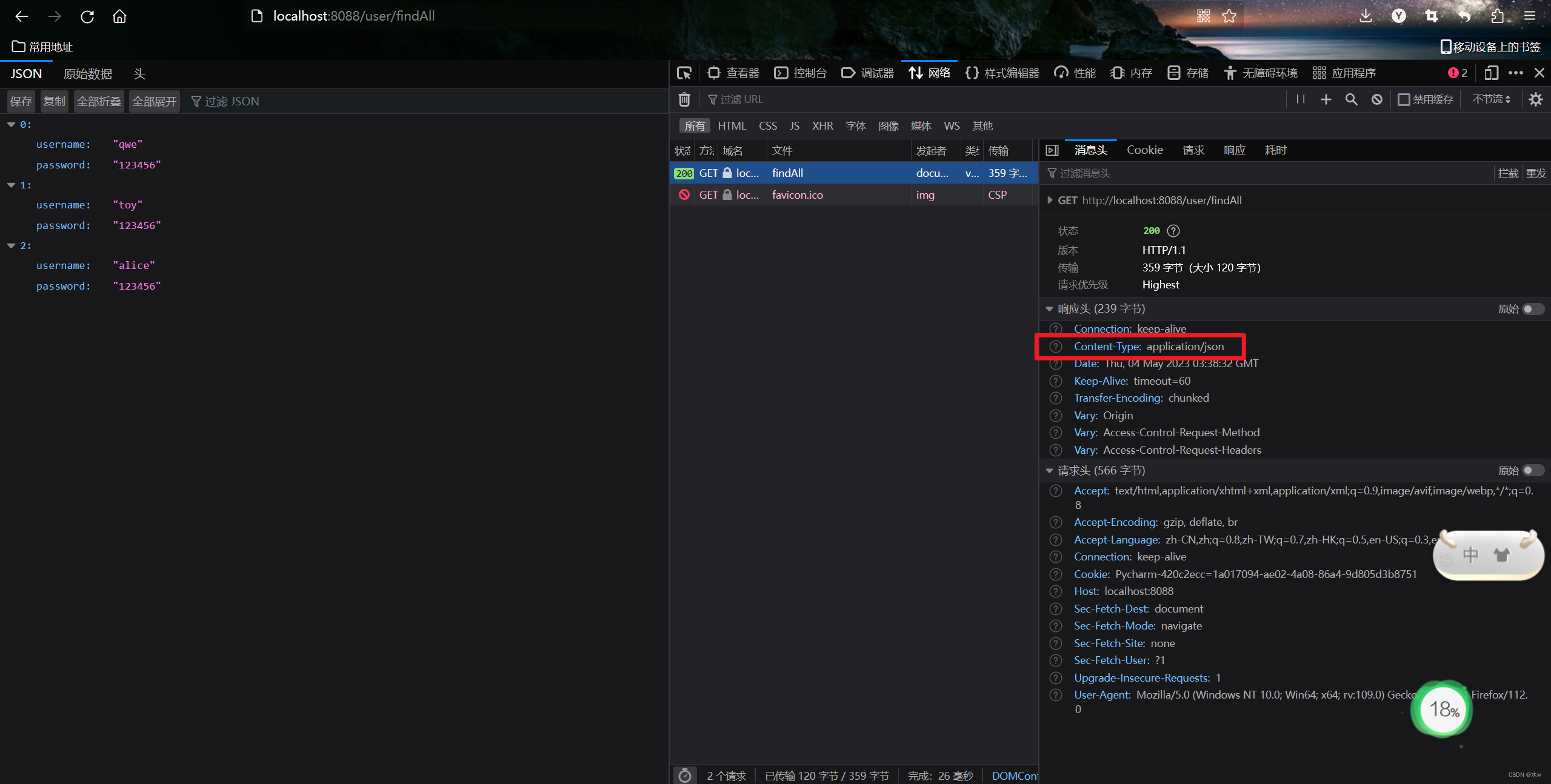Open the 样式编辑器 devtools tab
Viewport: 1551px width, 784px height.
(1002, 73)
